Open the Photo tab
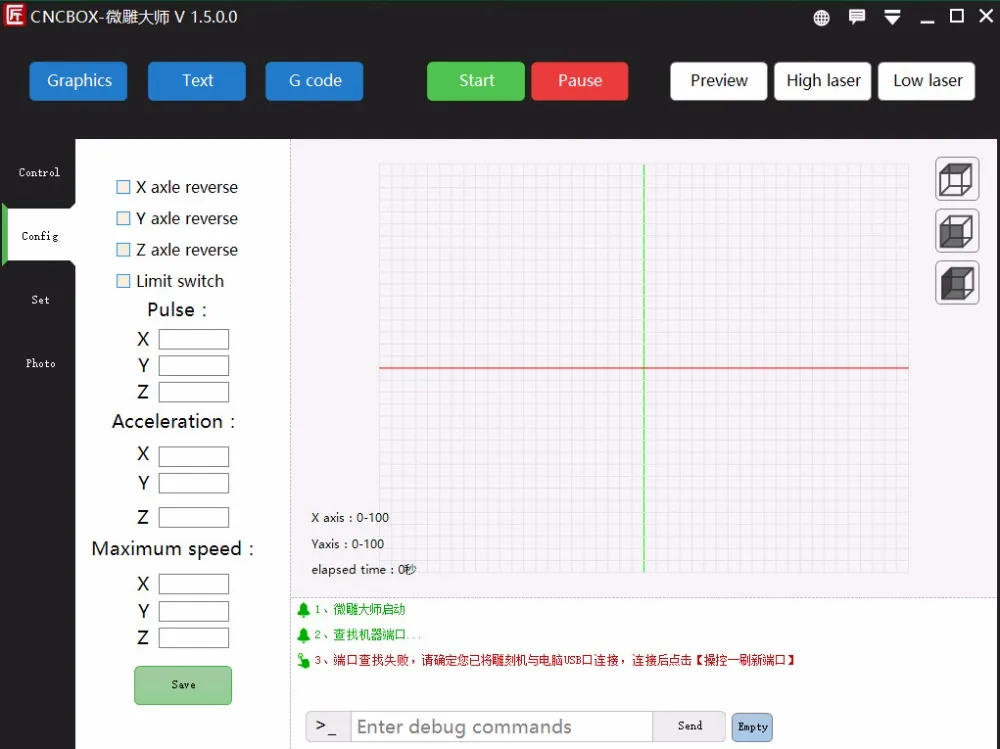Screen dimensions: 1000x749 pos(40,364)
